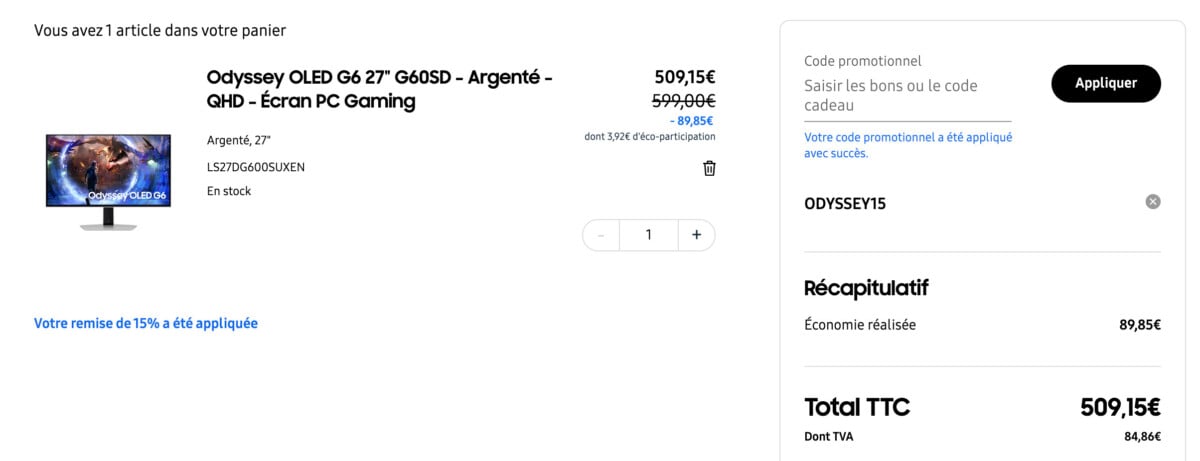Click the blue -89,85€ discount amount
Image resolution: width=1200 pixels, height=461 pixels.
[691, 121]
